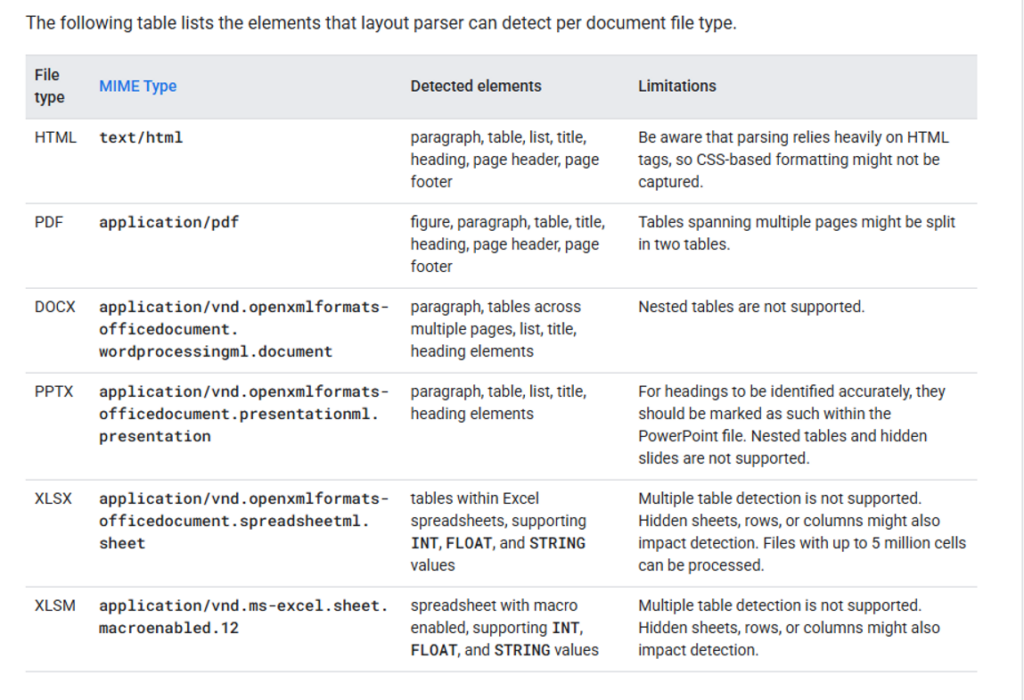1024x700 pixels.
Task: Click the intro sentence above the table
Action: click(x=380, y=23)
